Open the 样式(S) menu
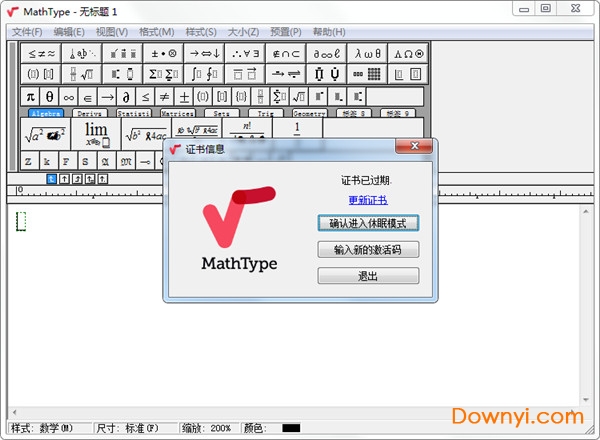Screen dimensions: 600x440 (x=201, y=32)
